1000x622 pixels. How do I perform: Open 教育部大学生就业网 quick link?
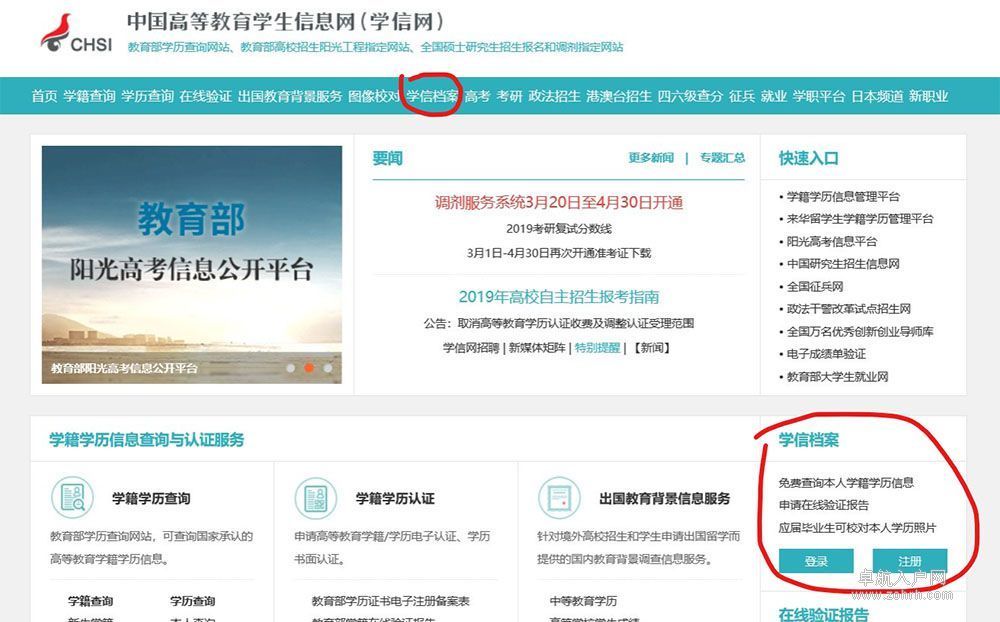click(x=837, y=376)
